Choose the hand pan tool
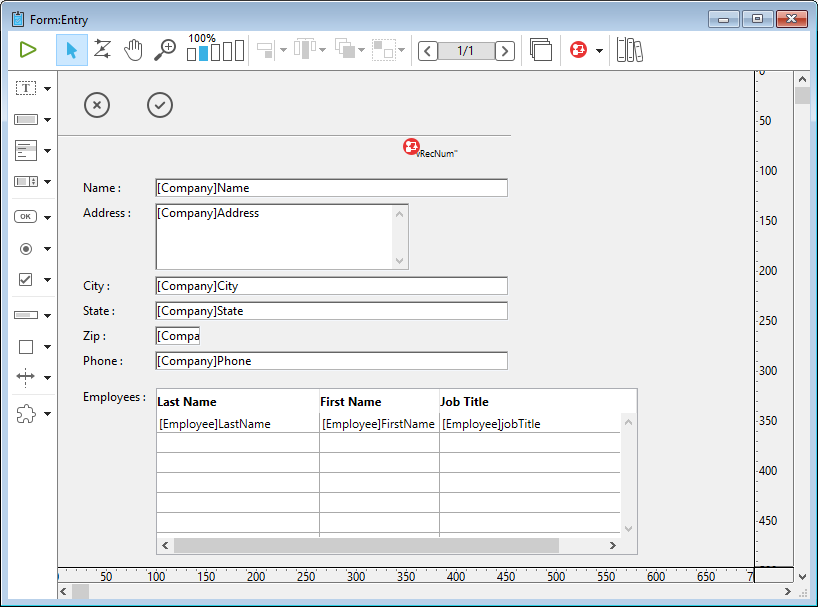 pos(133,50)
